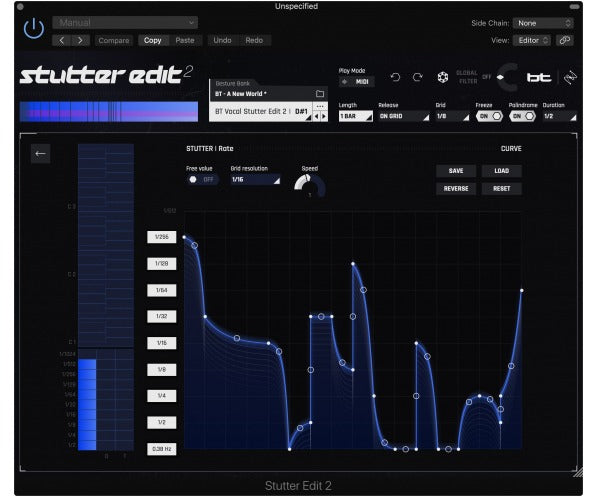This screenshot has width=597, height=497.
Task: Go to the next preset with right arrow
Action: (x=80, y=40)
